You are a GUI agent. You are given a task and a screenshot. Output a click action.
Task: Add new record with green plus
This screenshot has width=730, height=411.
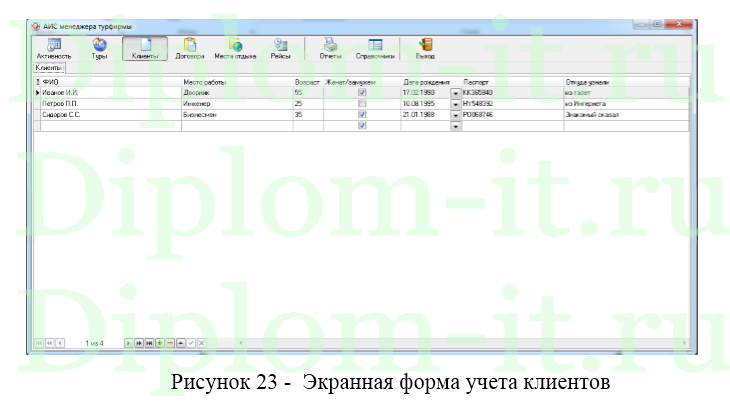[x=160, y=343]
